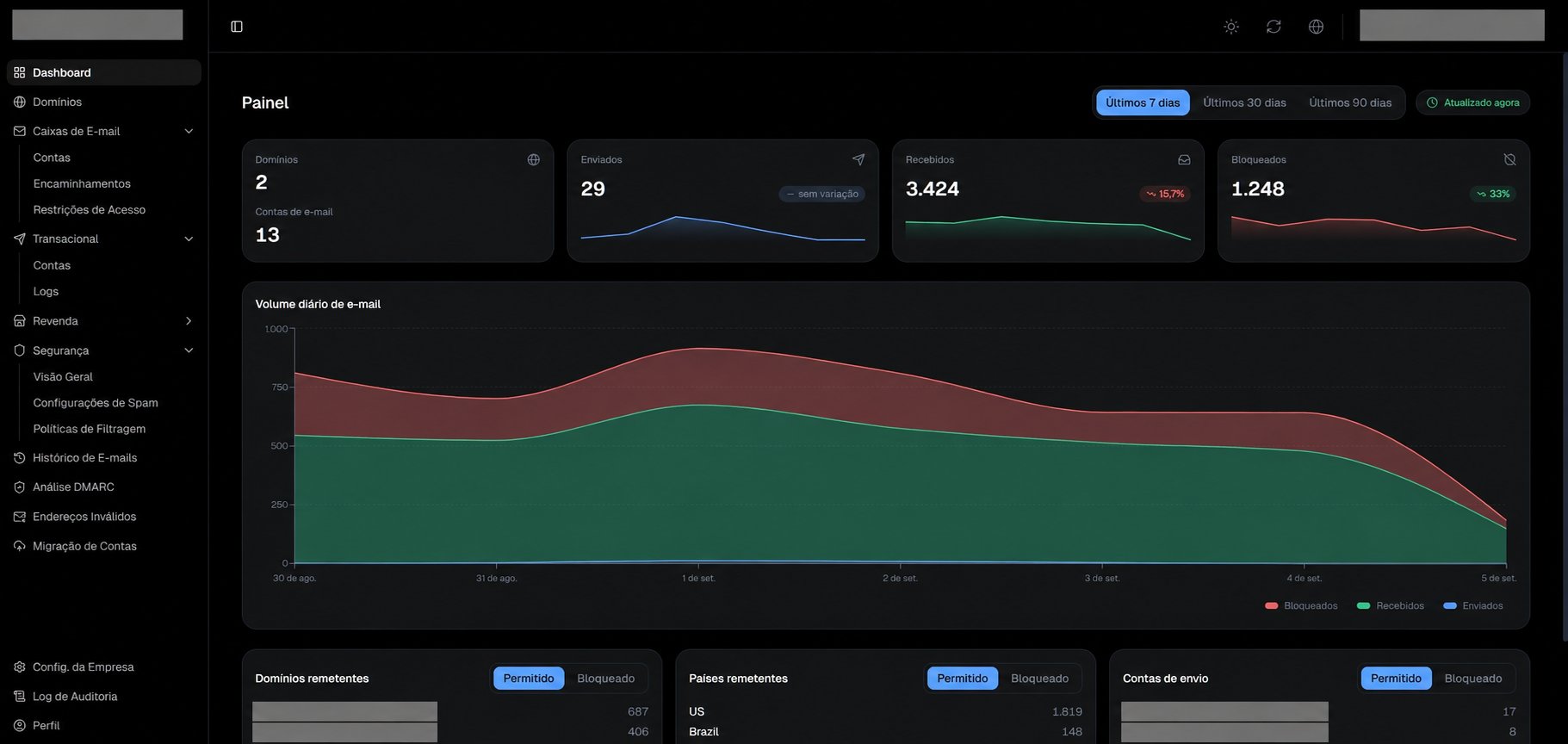Screen dimensions: 1568x744
Task: Collapse the Segurança section chevron
Action: [x=189, y=350]
